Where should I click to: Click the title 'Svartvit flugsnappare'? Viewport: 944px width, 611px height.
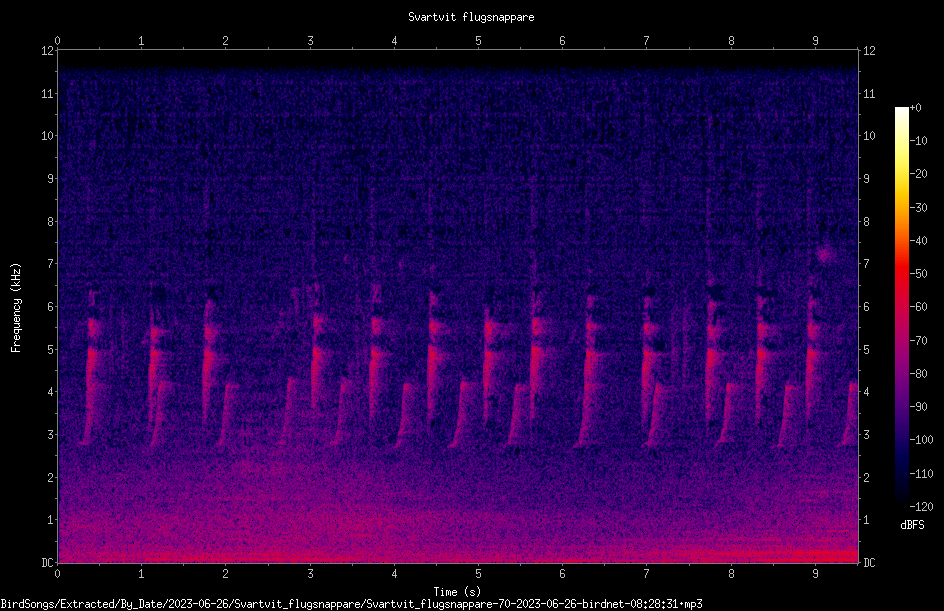[471, 17]
